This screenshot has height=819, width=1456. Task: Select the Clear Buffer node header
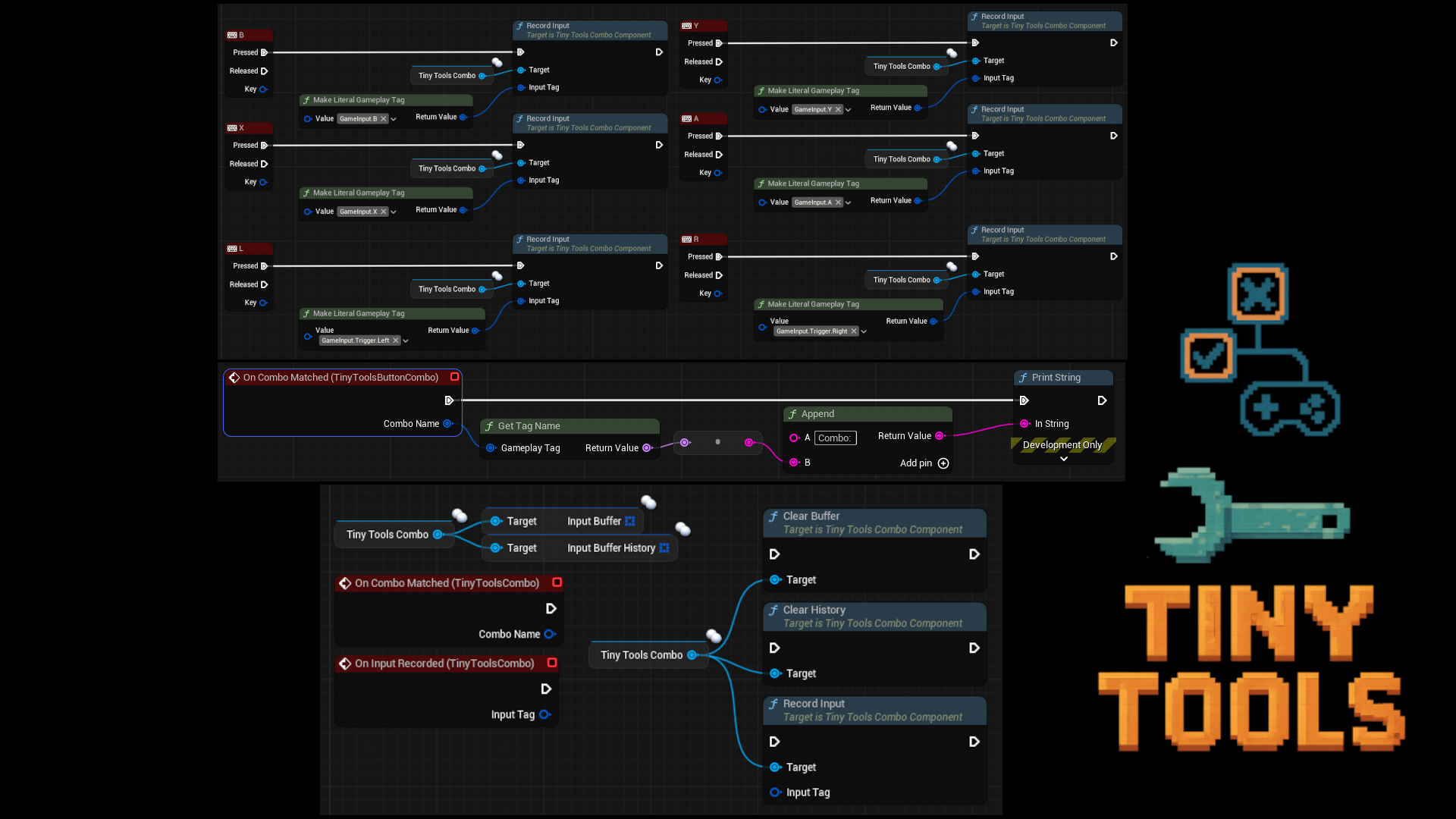(x=874, y=522)
